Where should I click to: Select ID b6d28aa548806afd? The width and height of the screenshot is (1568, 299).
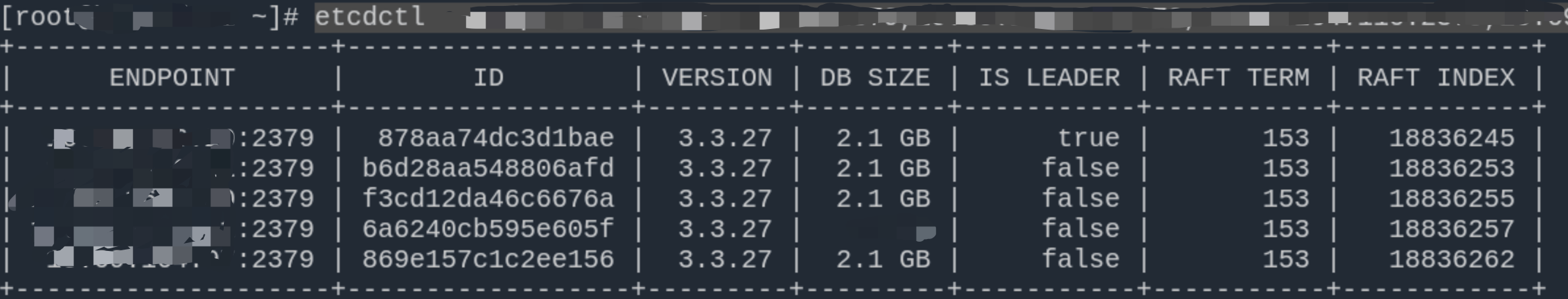488,169
